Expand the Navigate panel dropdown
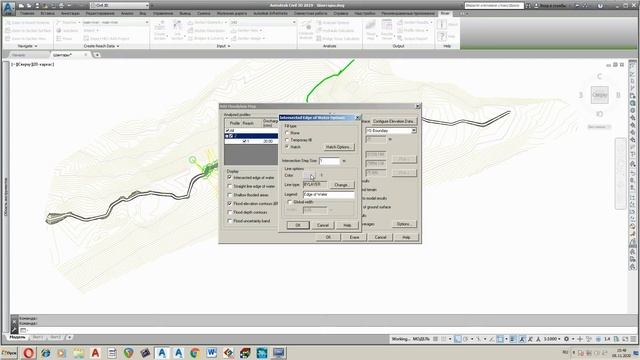The image size is (640, 360). (28, 46)
